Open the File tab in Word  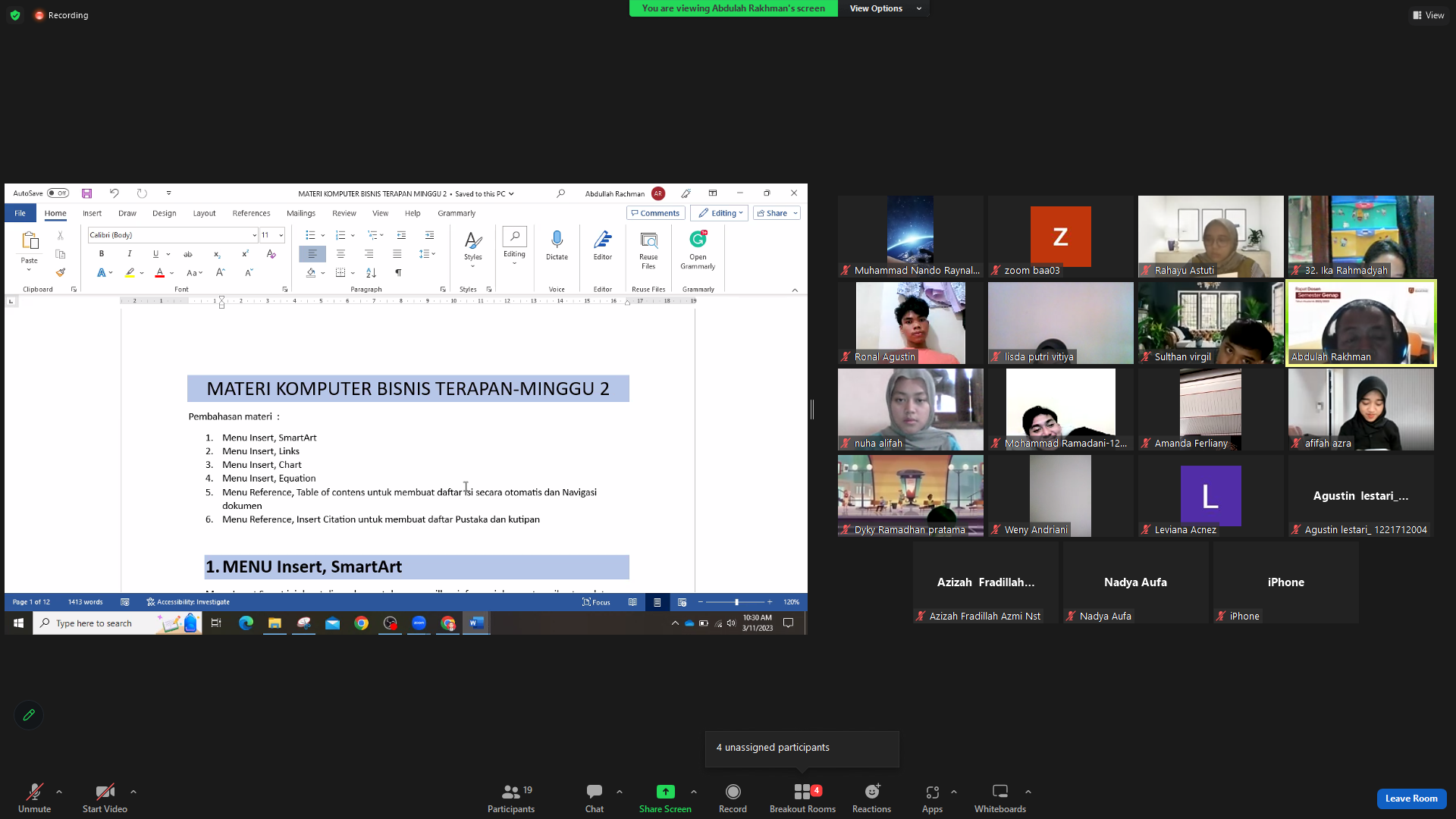pyautogui.click(x=20, y=213)
